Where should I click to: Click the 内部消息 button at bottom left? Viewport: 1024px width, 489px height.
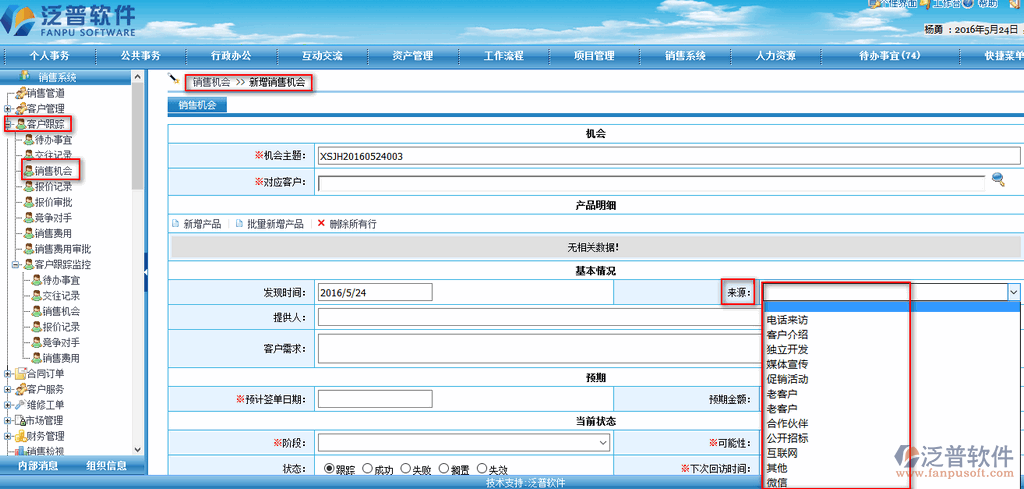38,466
